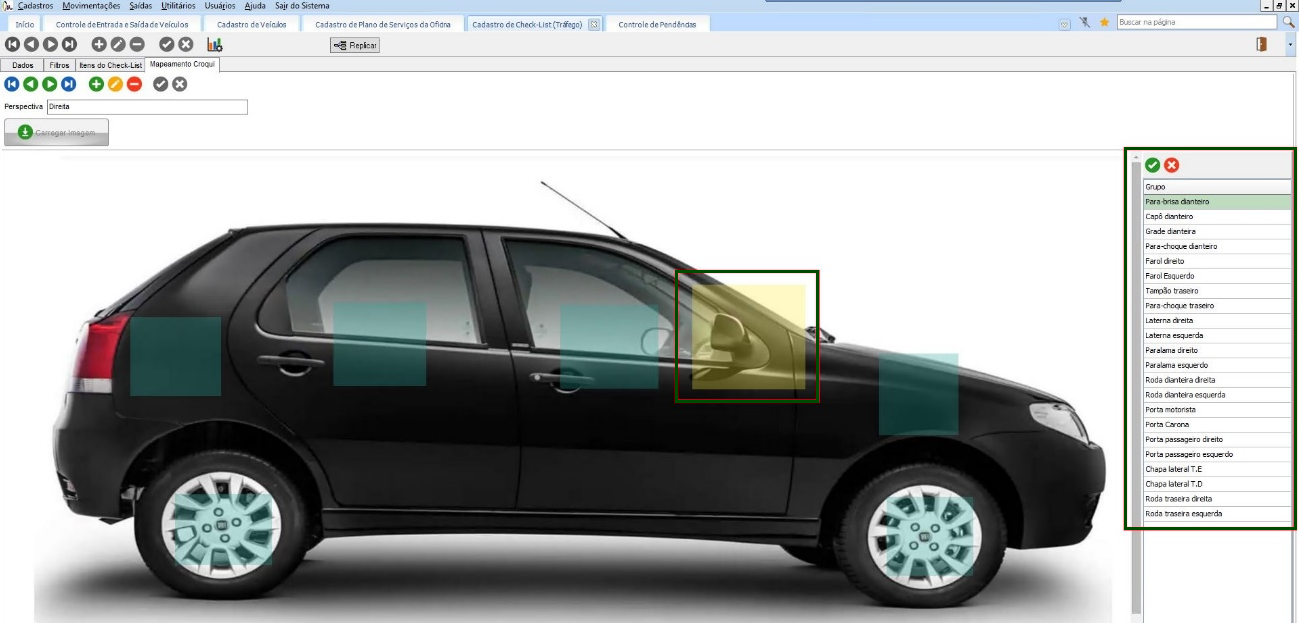Cancel group selection with red X
This screenshot has width=1299, height=623.
tap(1172, 165)
